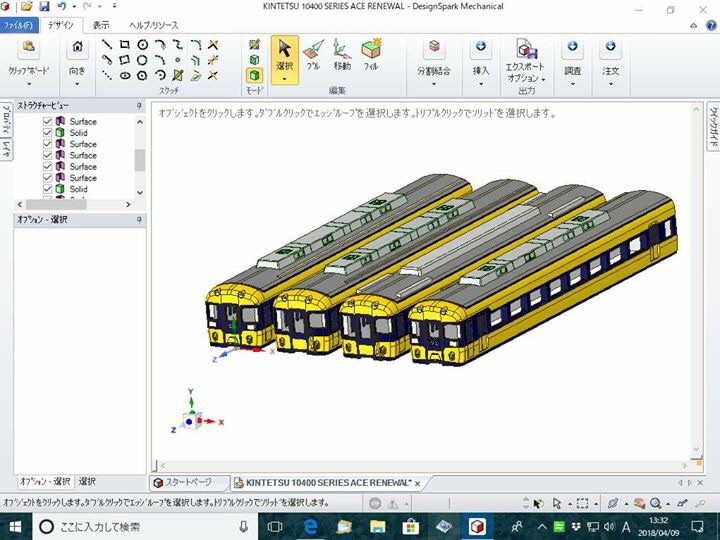Select the Line sketch tool

click(x=107, y=45)
